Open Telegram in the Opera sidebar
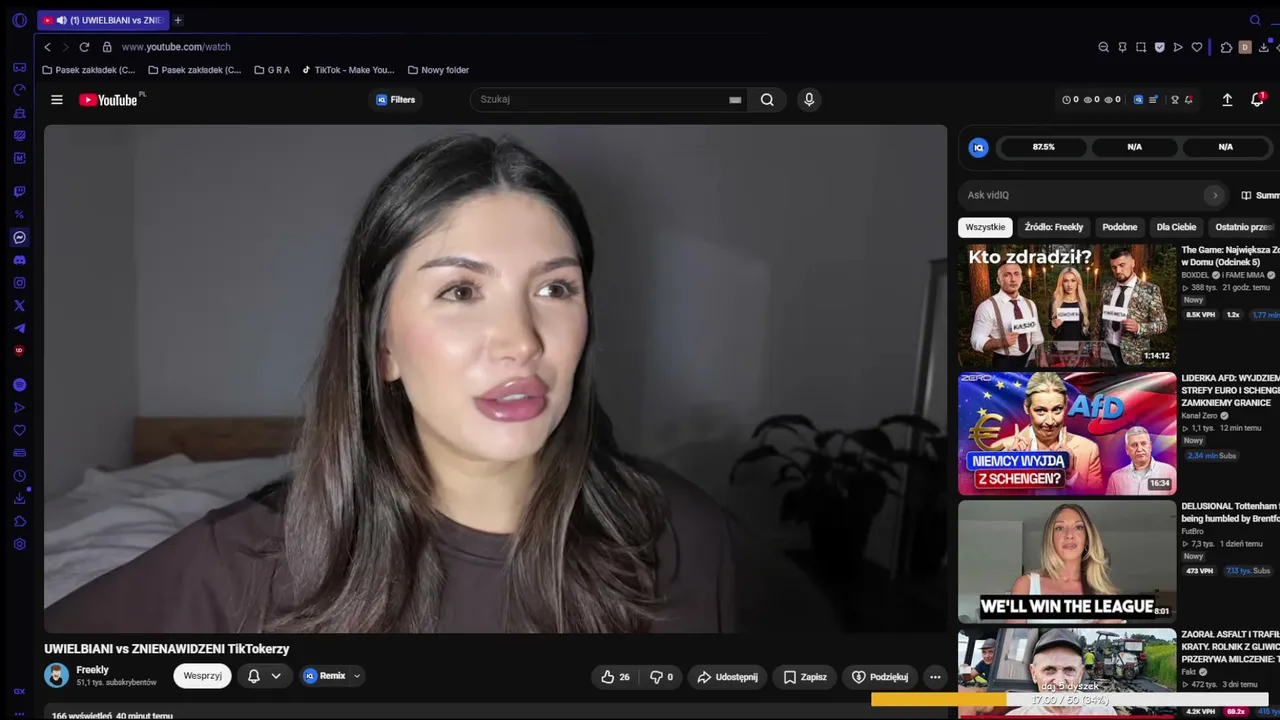 coord(19,329)
